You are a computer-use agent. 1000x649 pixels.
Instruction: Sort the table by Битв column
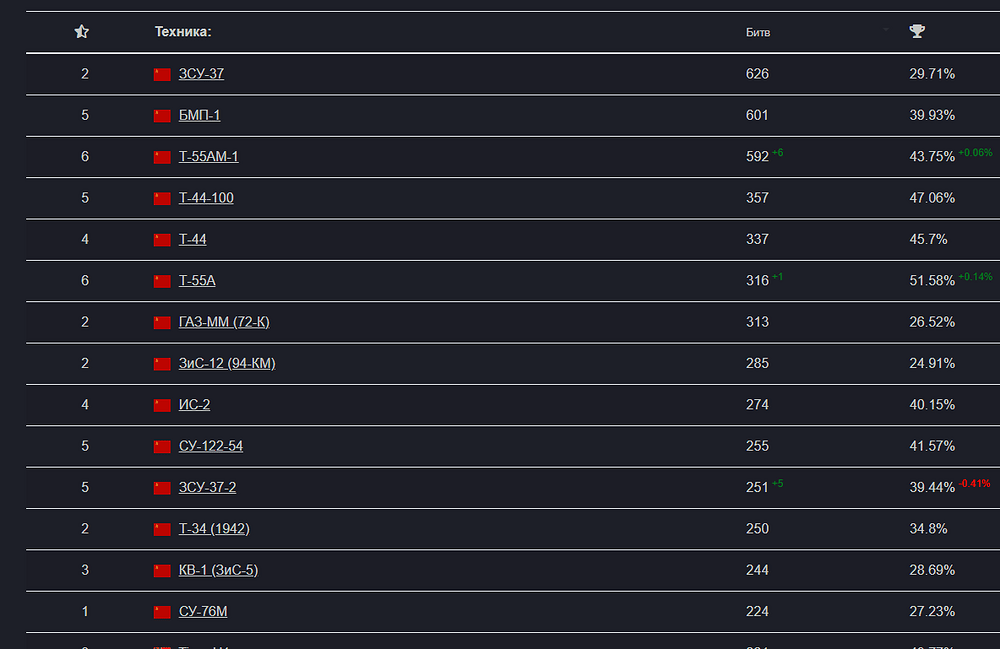pyautogui.click(x=758, y=32)
